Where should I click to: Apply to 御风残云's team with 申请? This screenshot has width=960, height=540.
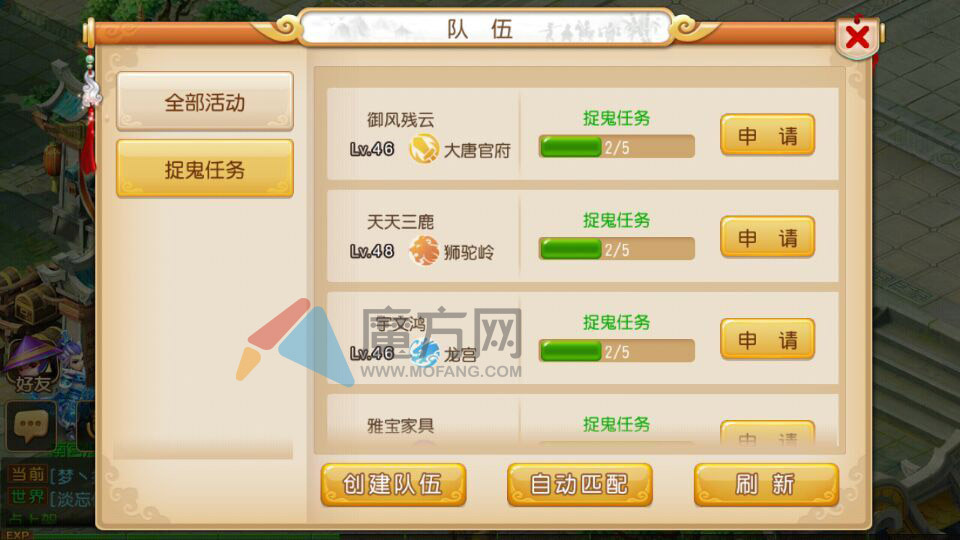point(767,135)
